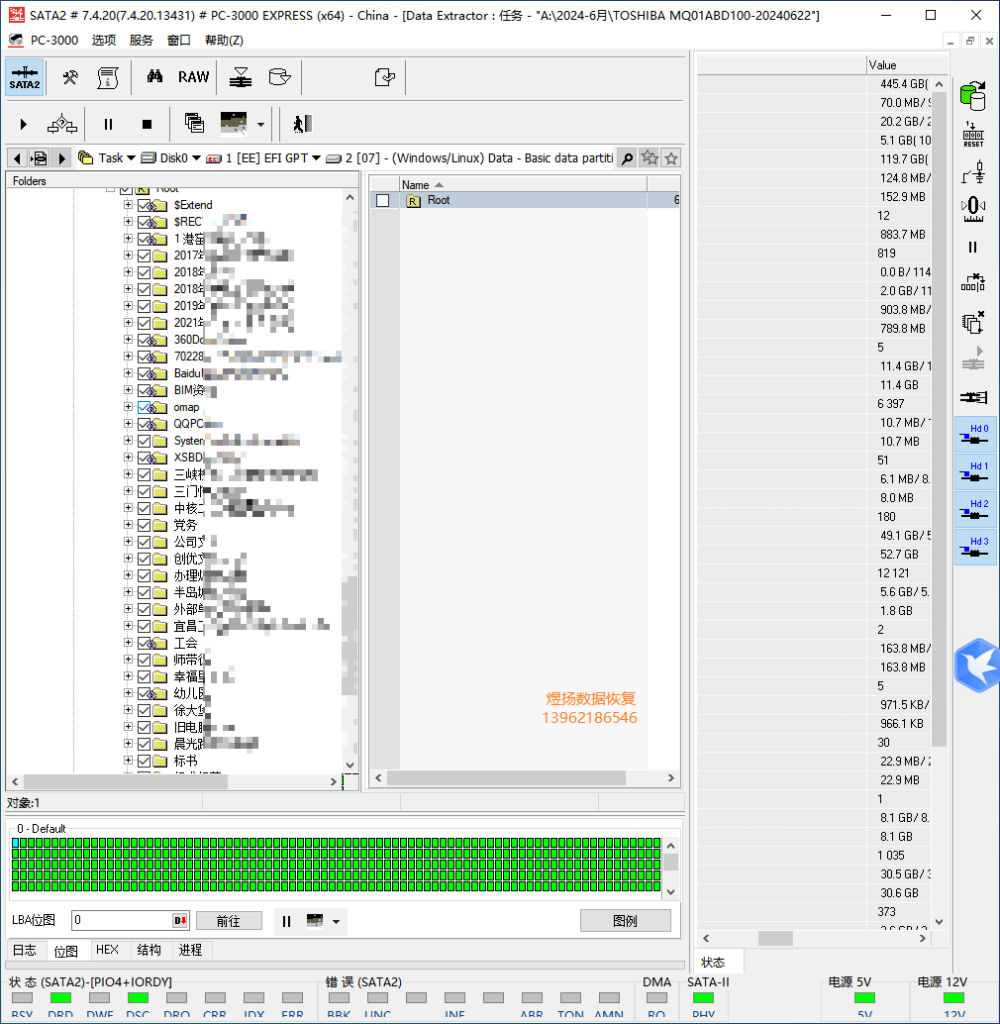1000x1024 pixels.
Task: Switch to the 进程 tab
Action: pos(191,950)
